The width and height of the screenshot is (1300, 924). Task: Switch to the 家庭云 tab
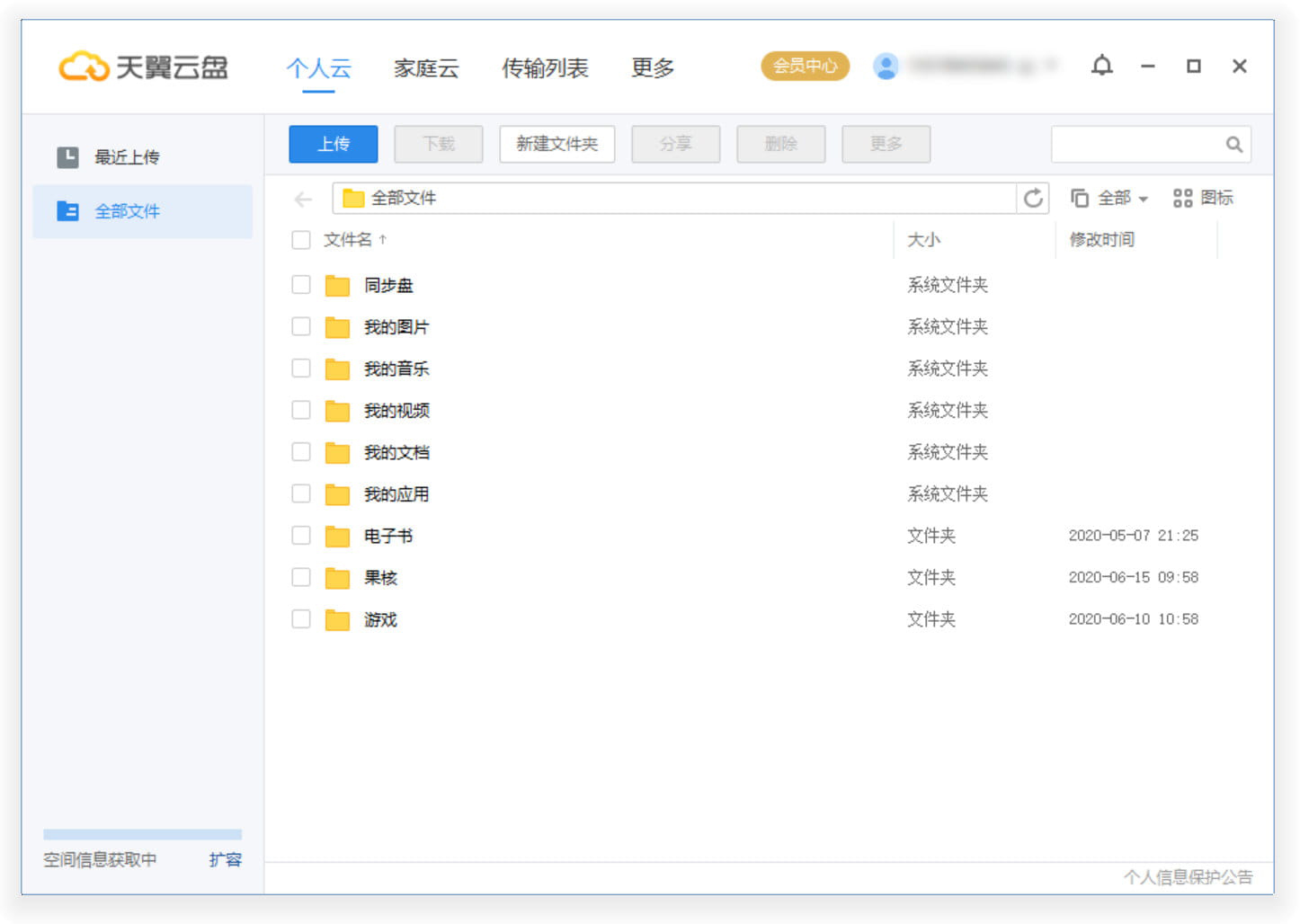click(426, 68)
